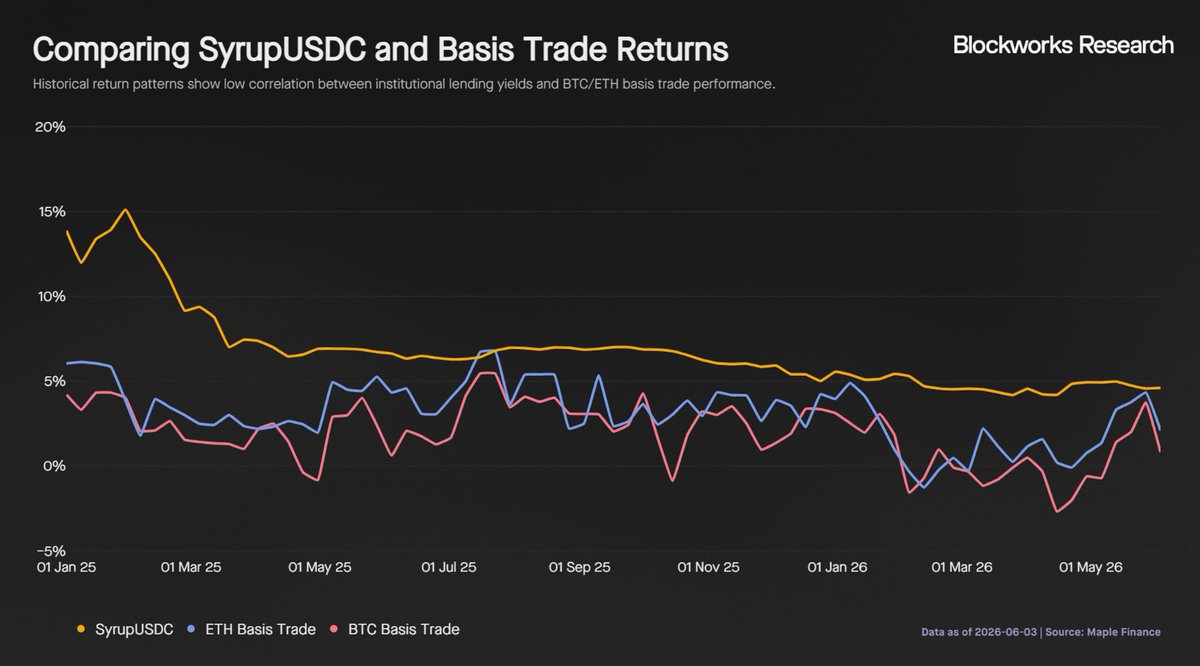Click the Data as of 2026-06-03 note

(981, 632)
